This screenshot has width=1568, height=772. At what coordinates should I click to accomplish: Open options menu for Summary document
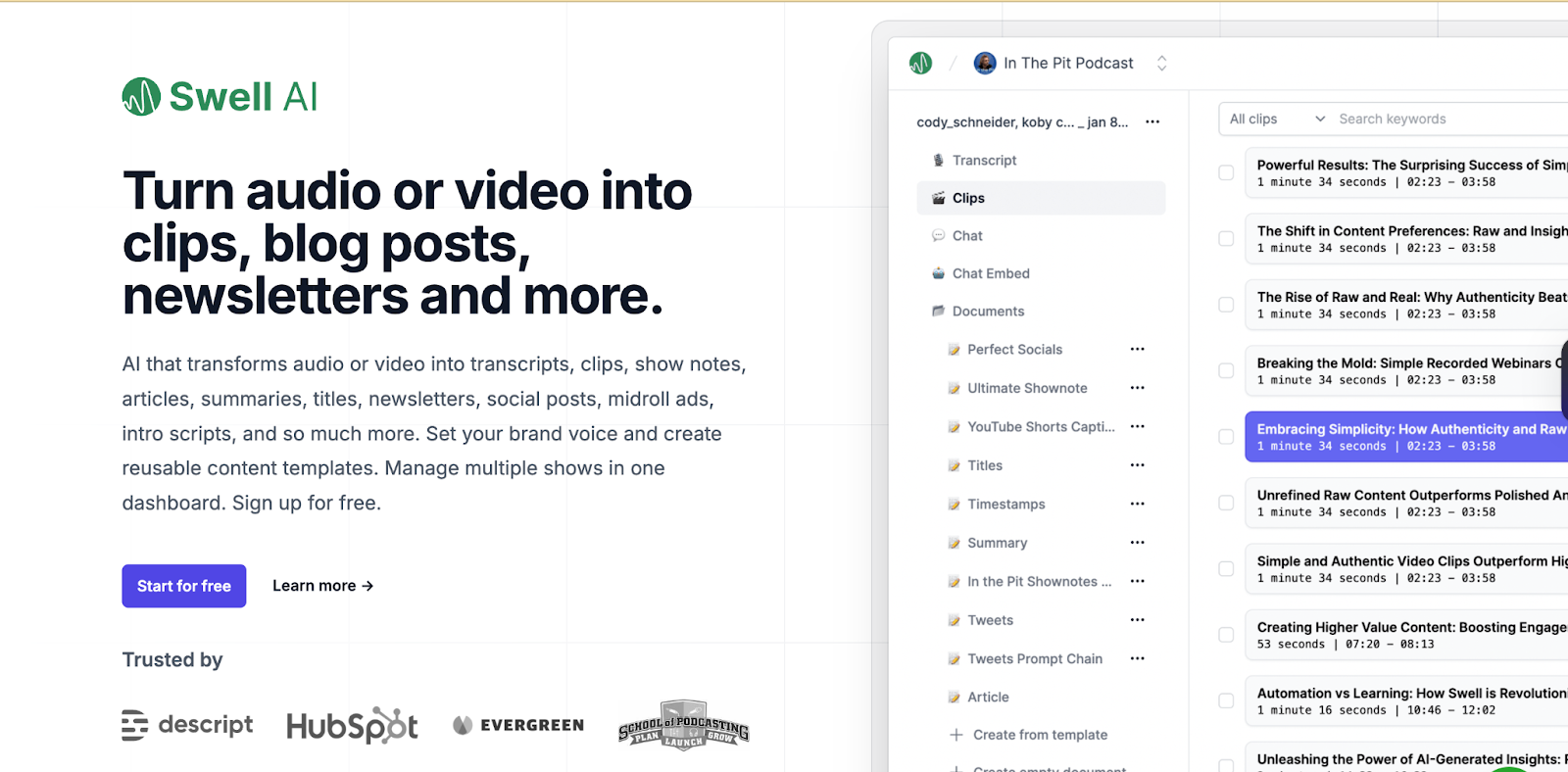pos(1137,543)
